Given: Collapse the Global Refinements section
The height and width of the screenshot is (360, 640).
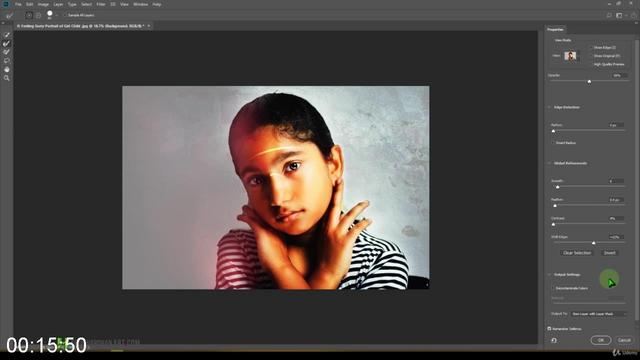Looking at the screenshot, I should pos(549,163).
